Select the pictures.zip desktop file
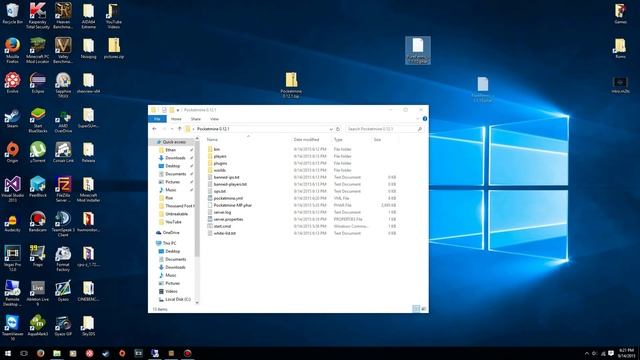This screenshot has width=640, height=360. (x=114, y=48)
